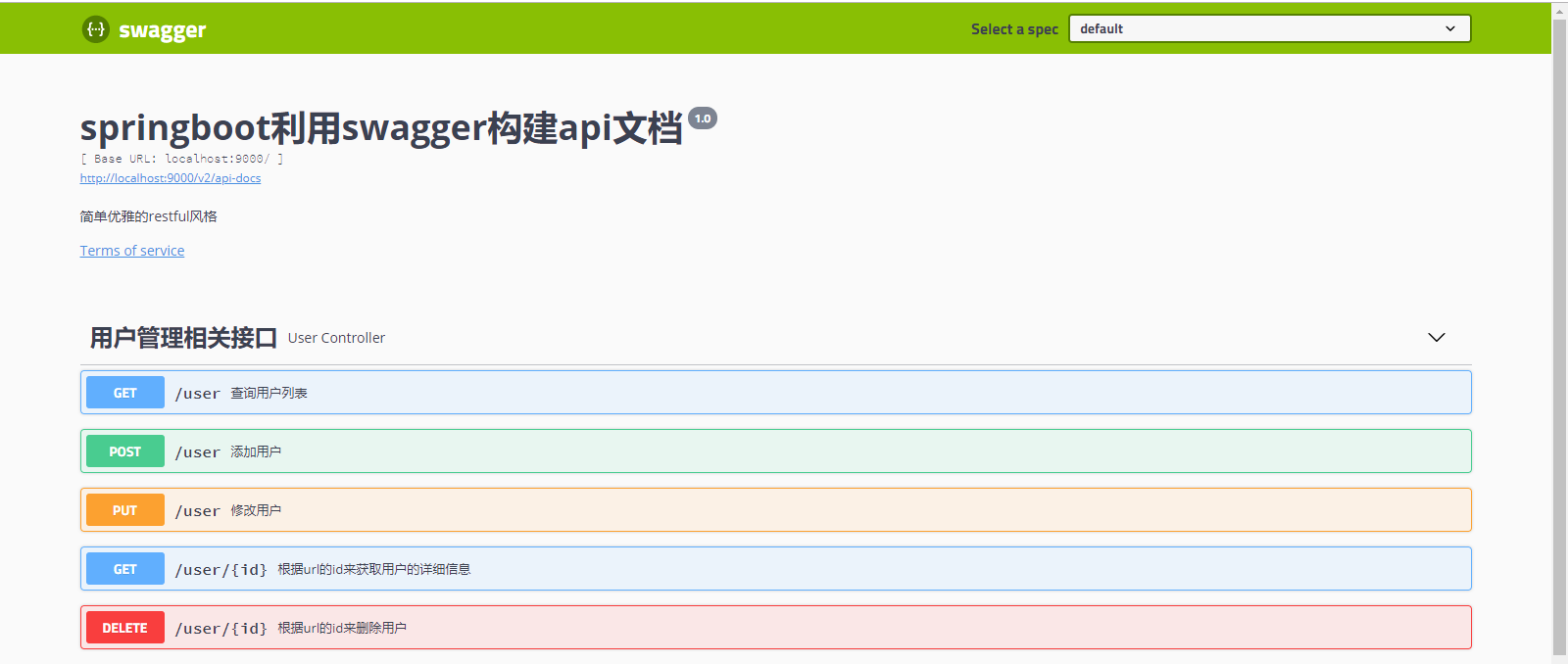Click the Select a spec label
1568x664 pixels.
(x=1014, y=29)
